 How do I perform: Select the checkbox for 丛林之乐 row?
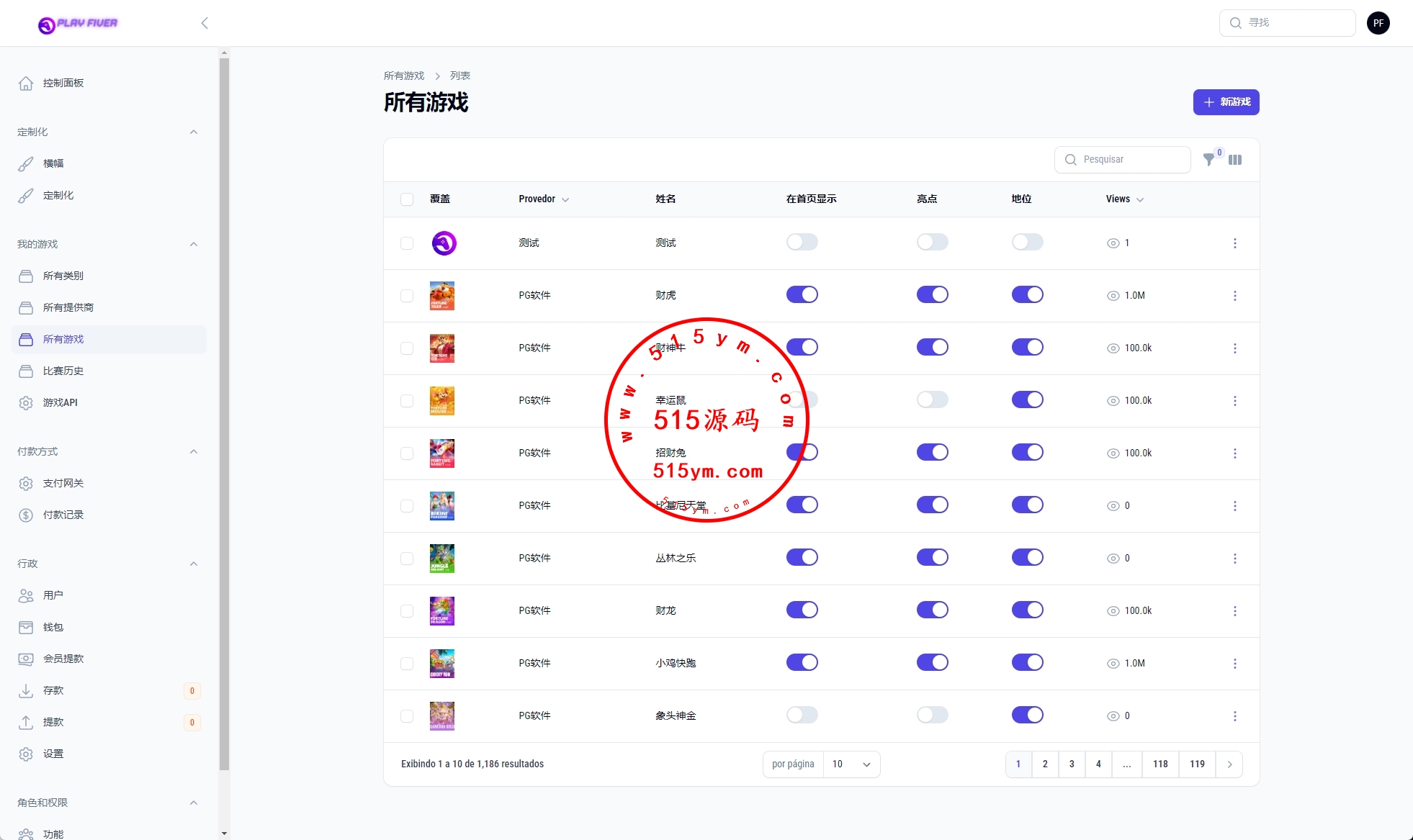click(x=407, y=559)
